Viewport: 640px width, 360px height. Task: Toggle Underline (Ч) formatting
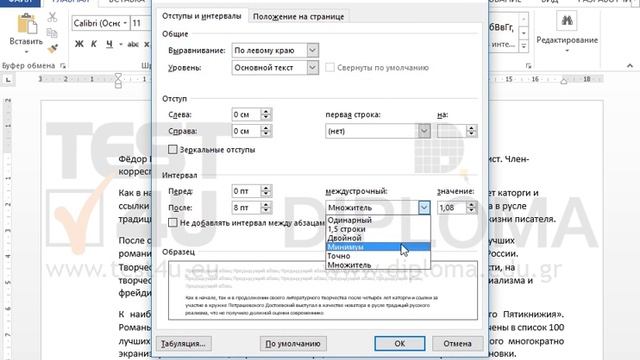click(x=109, y=44)
